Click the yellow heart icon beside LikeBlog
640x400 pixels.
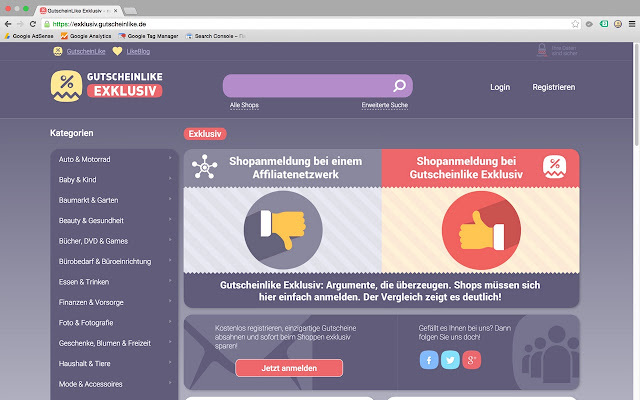pyautogui.click(x=117, y=51)
